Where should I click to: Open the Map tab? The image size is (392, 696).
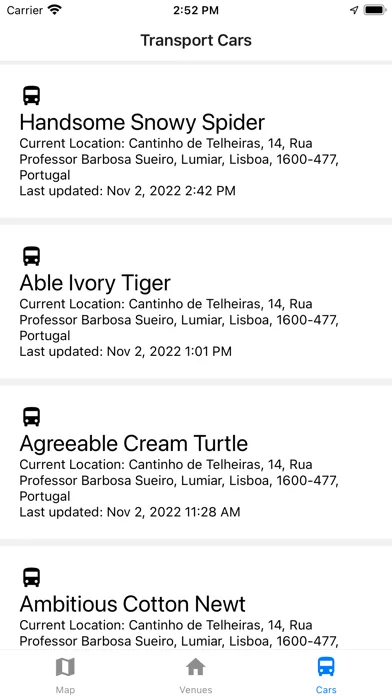[x=65, y=675]
